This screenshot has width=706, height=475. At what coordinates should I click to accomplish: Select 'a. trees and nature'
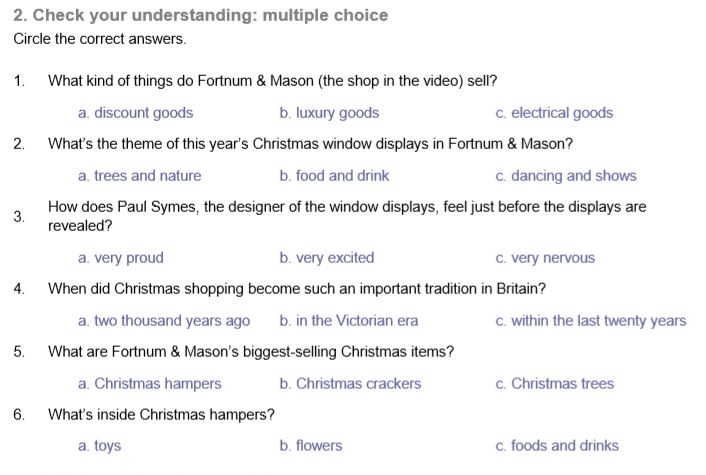click(x=139, y=176)
